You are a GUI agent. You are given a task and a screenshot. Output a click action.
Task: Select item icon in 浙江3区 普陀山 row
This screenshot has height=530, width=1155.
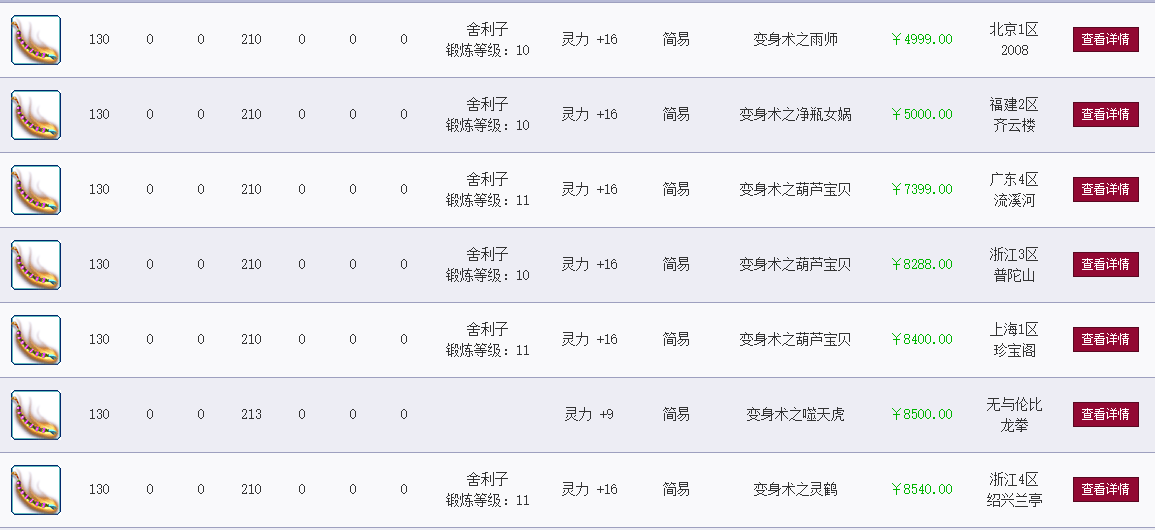[x=35, y=265]
